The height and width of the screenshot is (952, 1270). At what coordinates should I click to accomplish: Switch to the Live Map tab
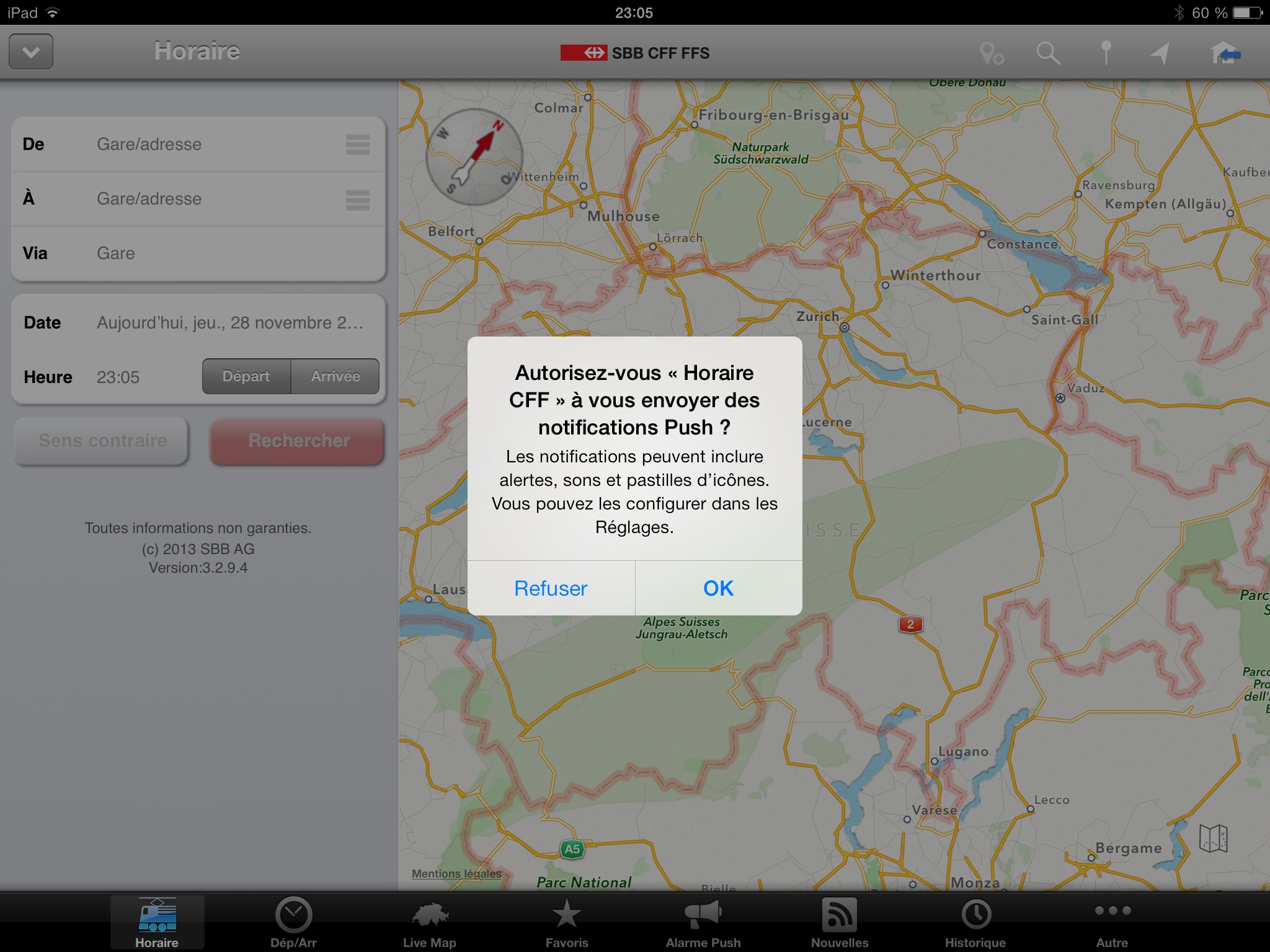point(429,923)
